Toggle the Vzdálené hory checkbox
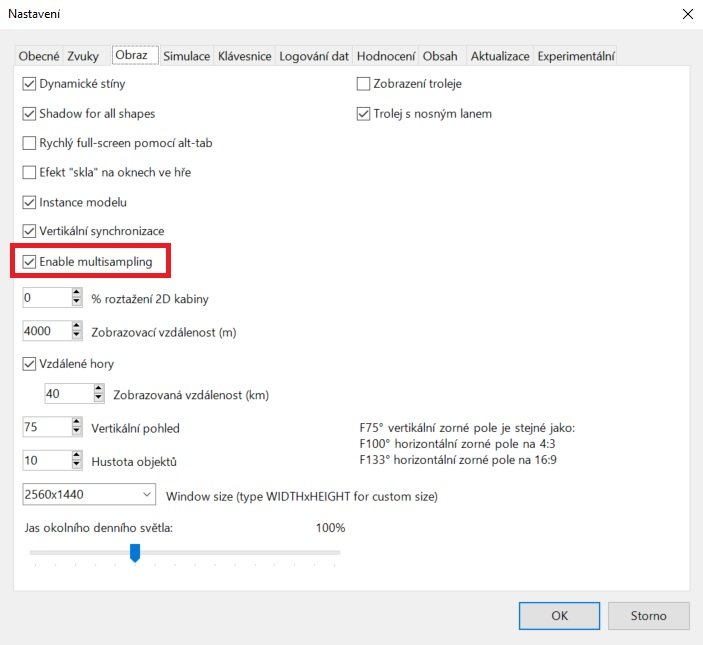This screenshot has width=703, height=645. (x=29, y=365)
